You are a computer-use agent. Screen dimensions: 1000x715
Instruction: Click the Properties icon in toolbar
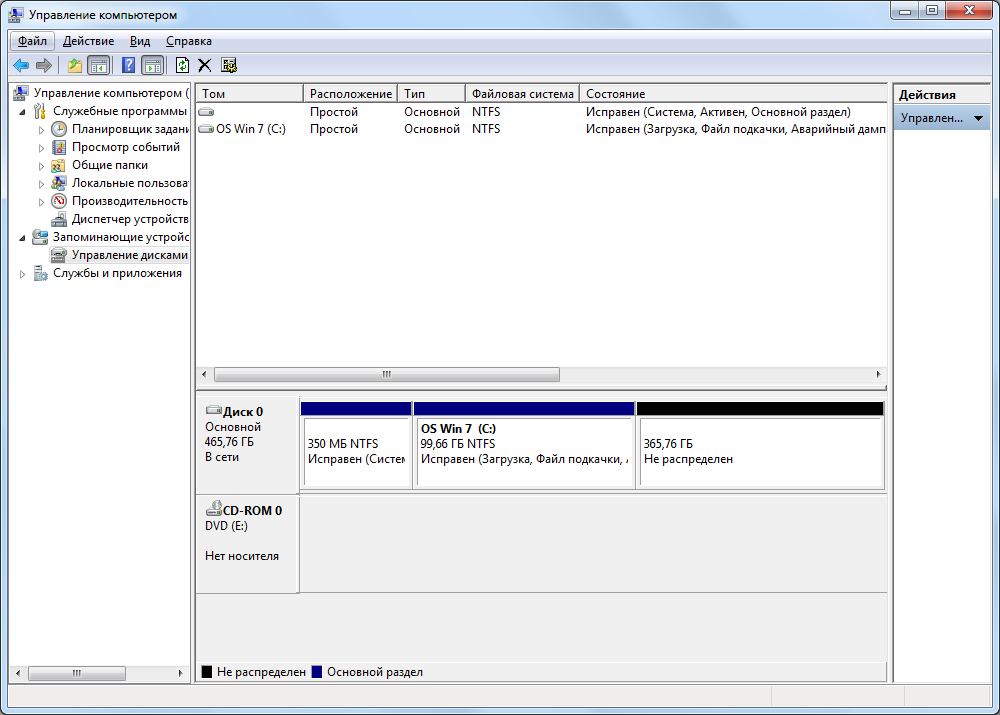click(x=229, y=66)
